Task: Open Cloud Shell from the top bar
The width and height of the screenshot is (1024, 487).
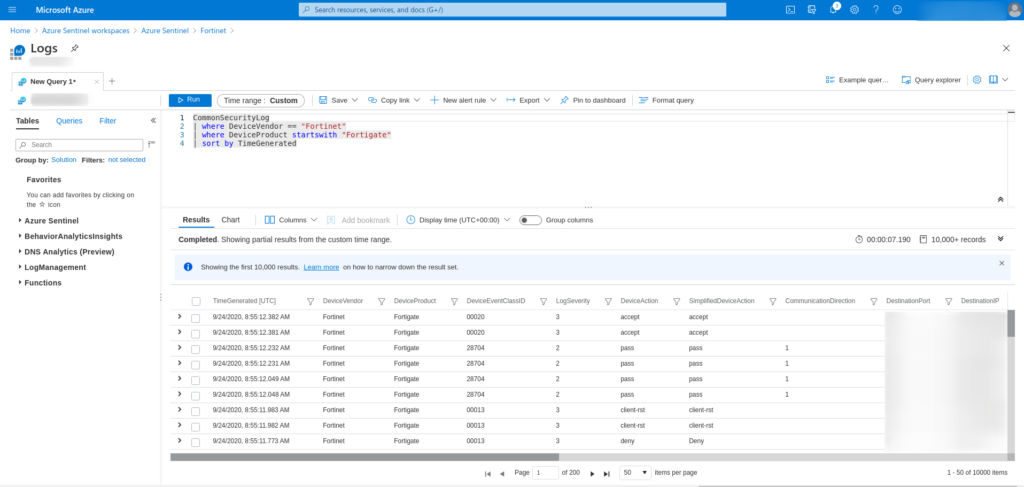Action: [790, 10]
